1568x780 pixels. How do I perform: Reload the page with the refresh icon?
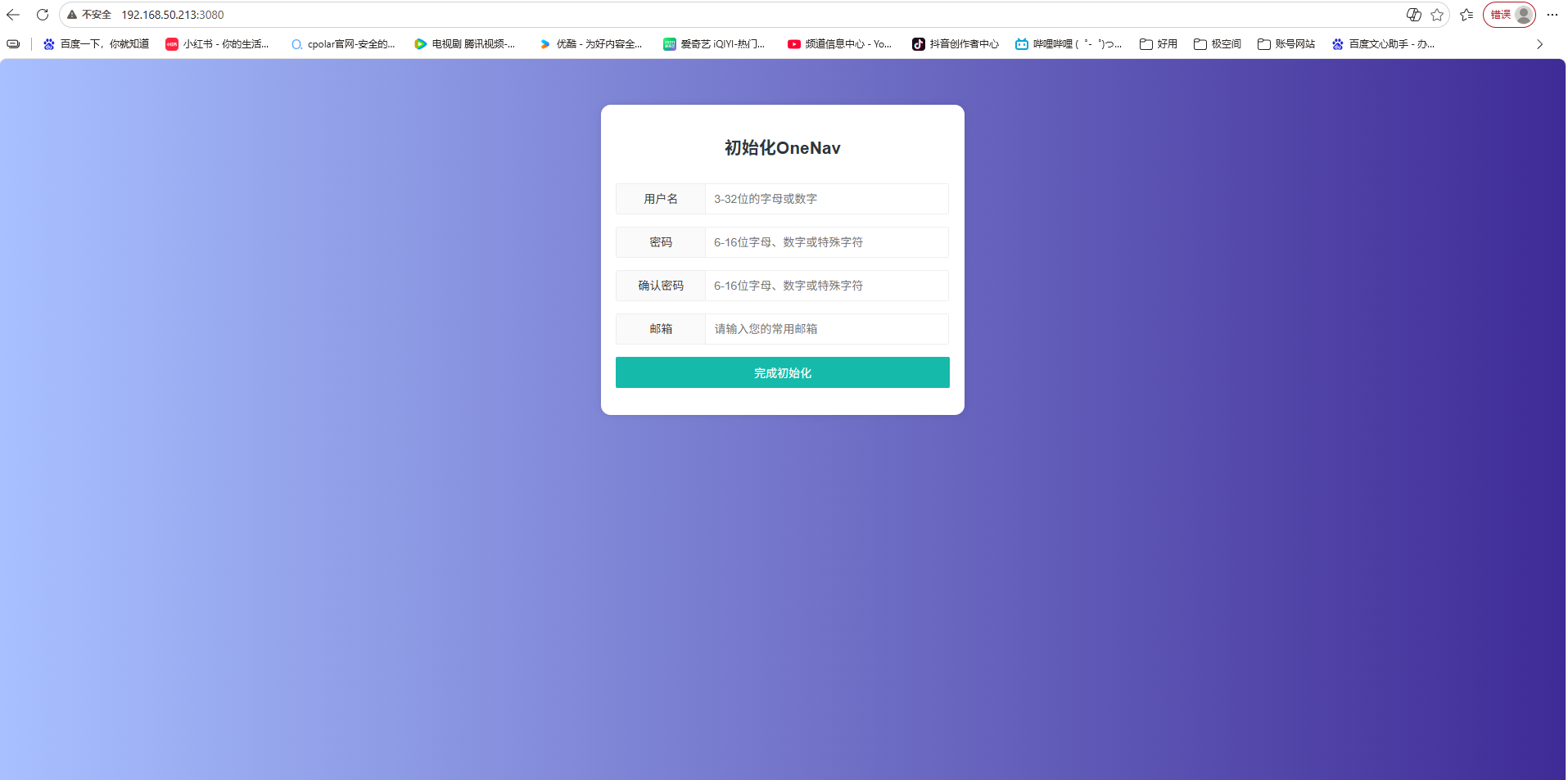(x=43, y=15)
